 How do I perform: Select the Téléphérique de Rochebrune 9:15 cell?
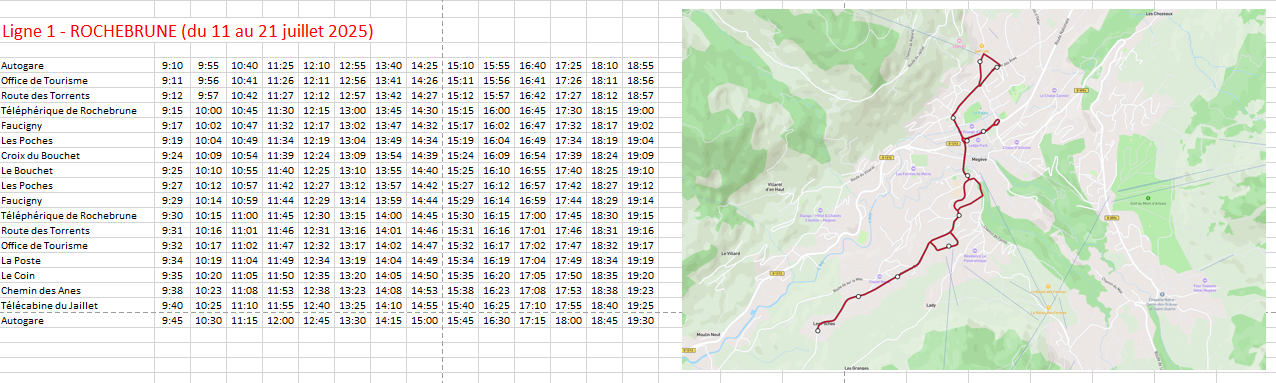[x=172, y=110]
